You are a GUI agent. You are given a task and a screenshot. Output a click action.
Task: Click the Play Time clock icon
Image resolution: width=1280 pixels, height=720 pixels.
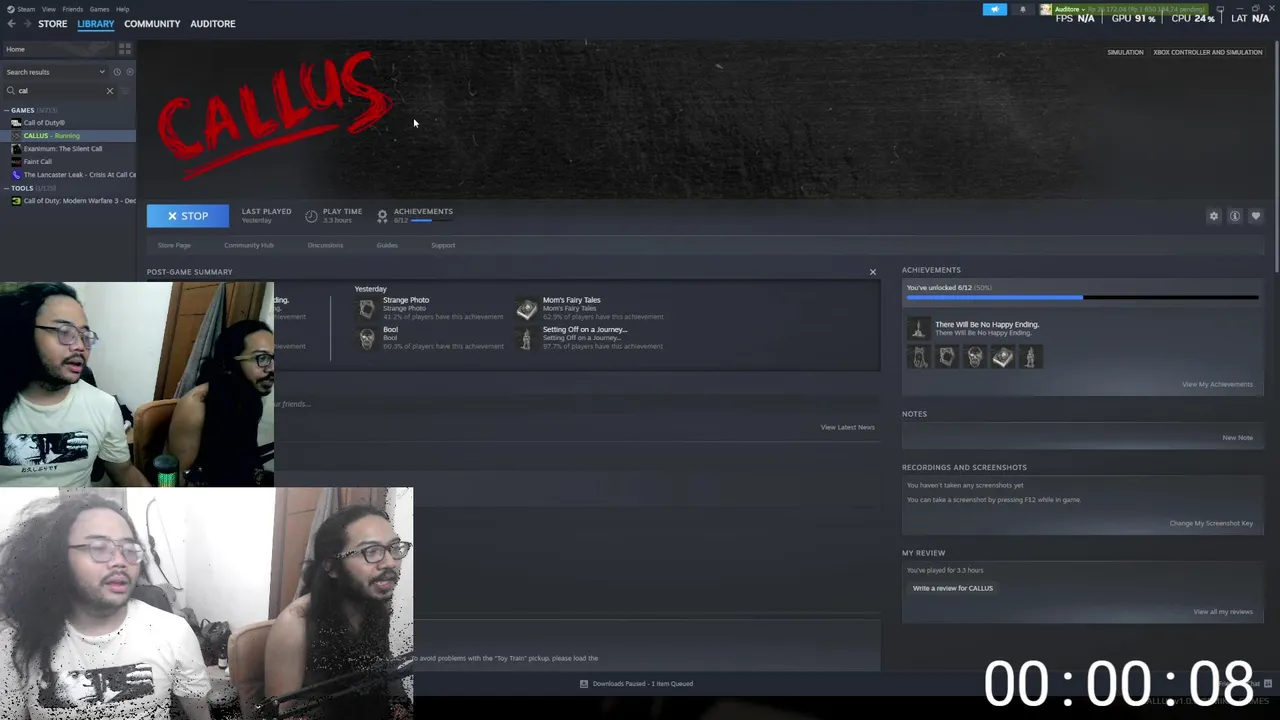pyautogui.click(x=311, y=216)
